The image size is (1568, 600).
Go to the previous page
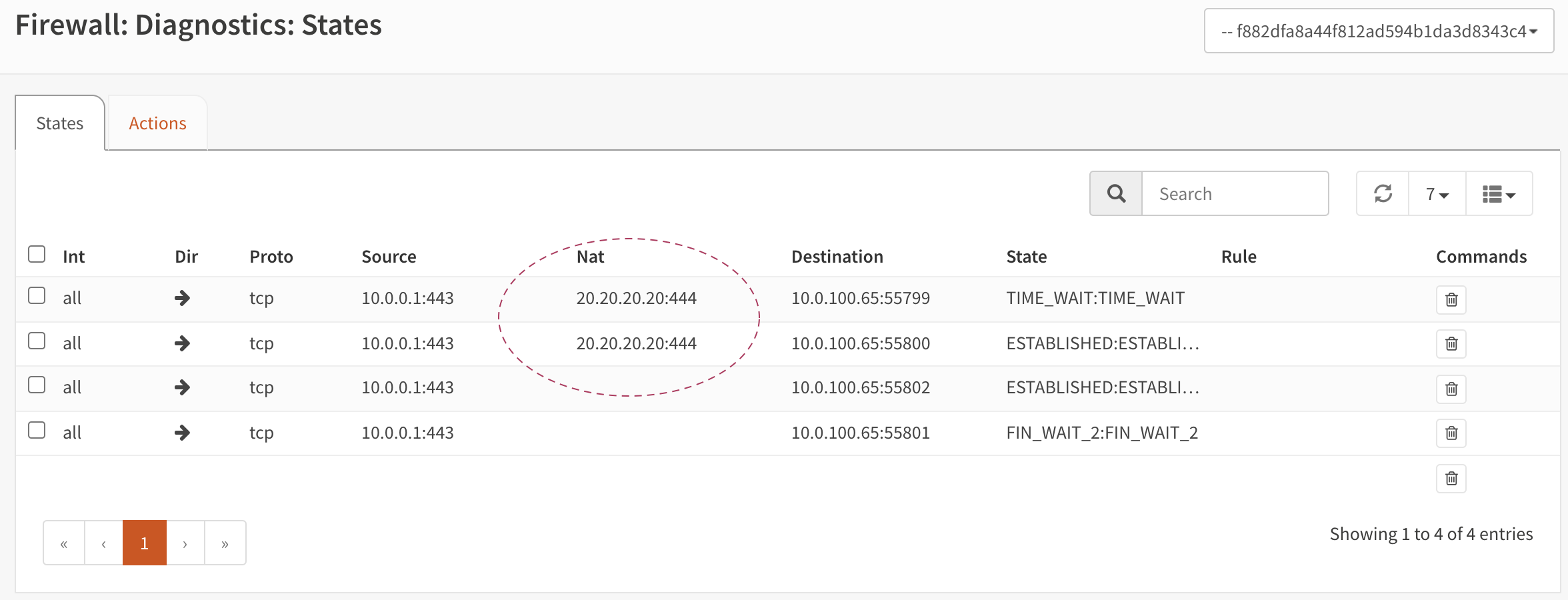104,543
